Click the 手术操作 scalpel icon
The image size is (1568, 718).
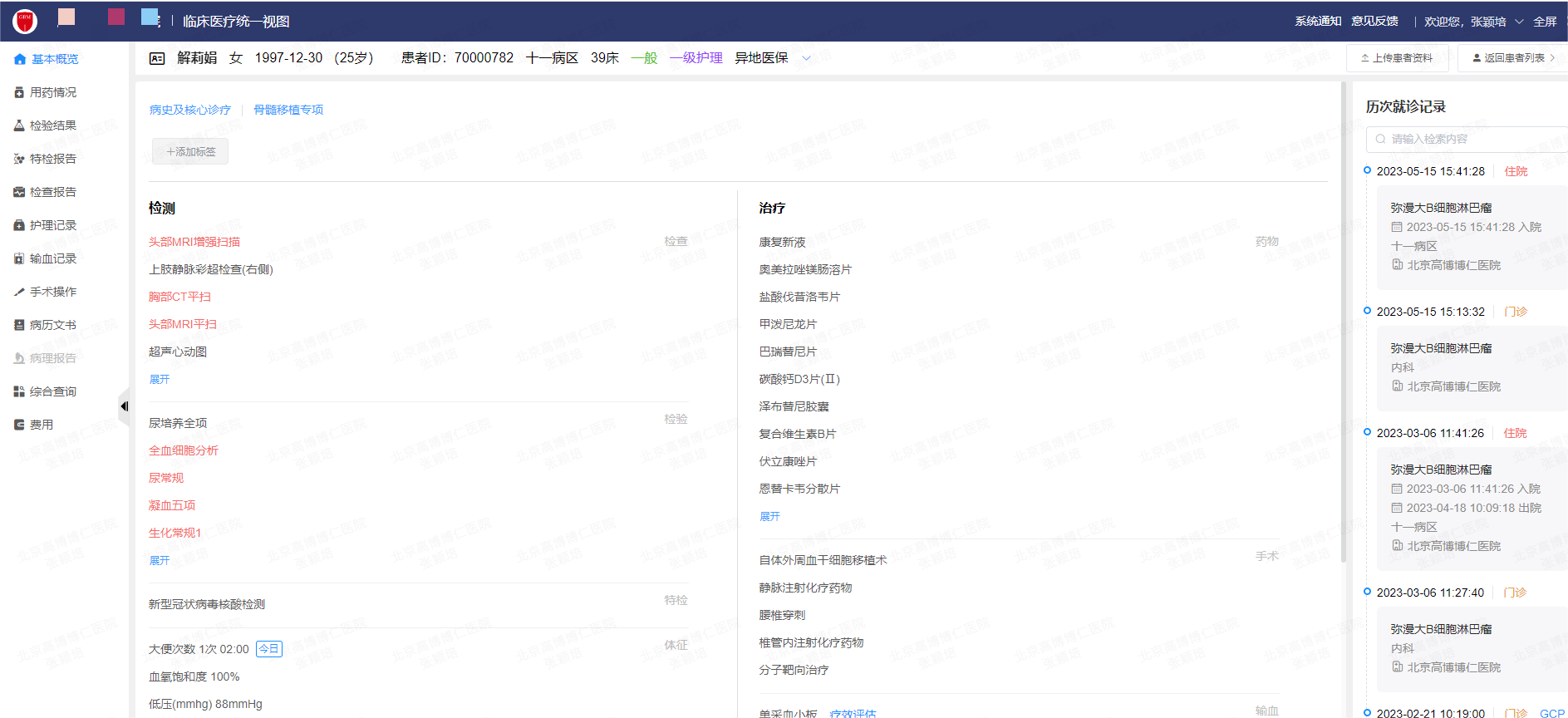[x=19, y=292]
